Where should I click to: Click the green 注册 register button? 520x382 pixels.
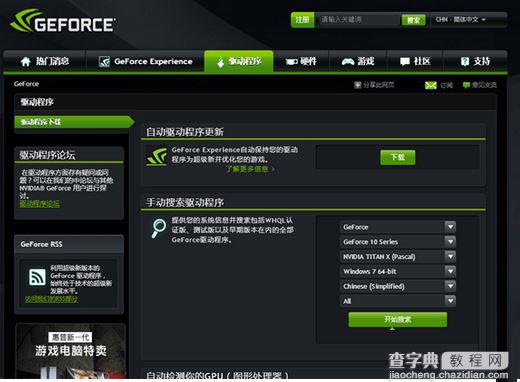302,20
